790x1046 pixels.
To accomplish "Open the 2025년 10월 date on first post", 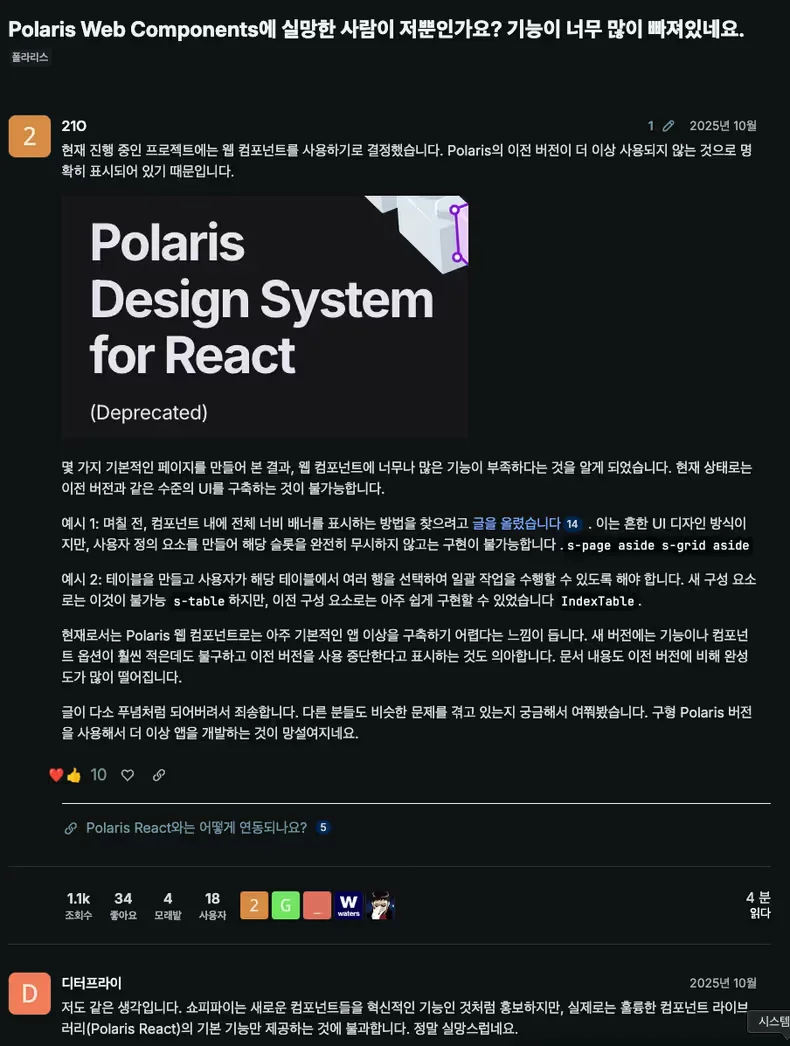I will [723, 125].
